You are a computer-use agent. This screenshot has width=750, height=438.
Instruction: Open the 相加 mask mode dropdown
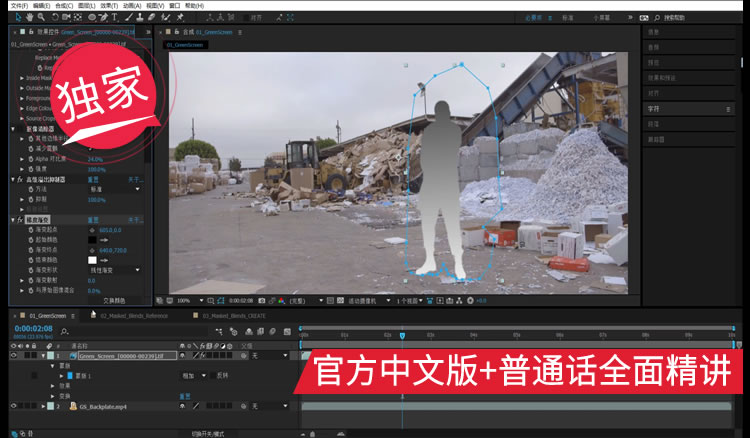(193, 376)
